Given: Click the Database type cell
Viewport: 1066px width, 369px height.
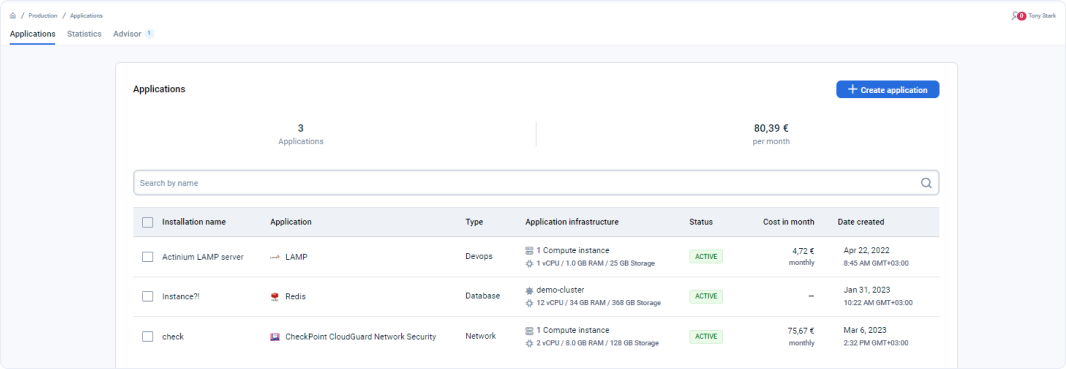Looking at the screenshot, I should click(x=483, y=296).
